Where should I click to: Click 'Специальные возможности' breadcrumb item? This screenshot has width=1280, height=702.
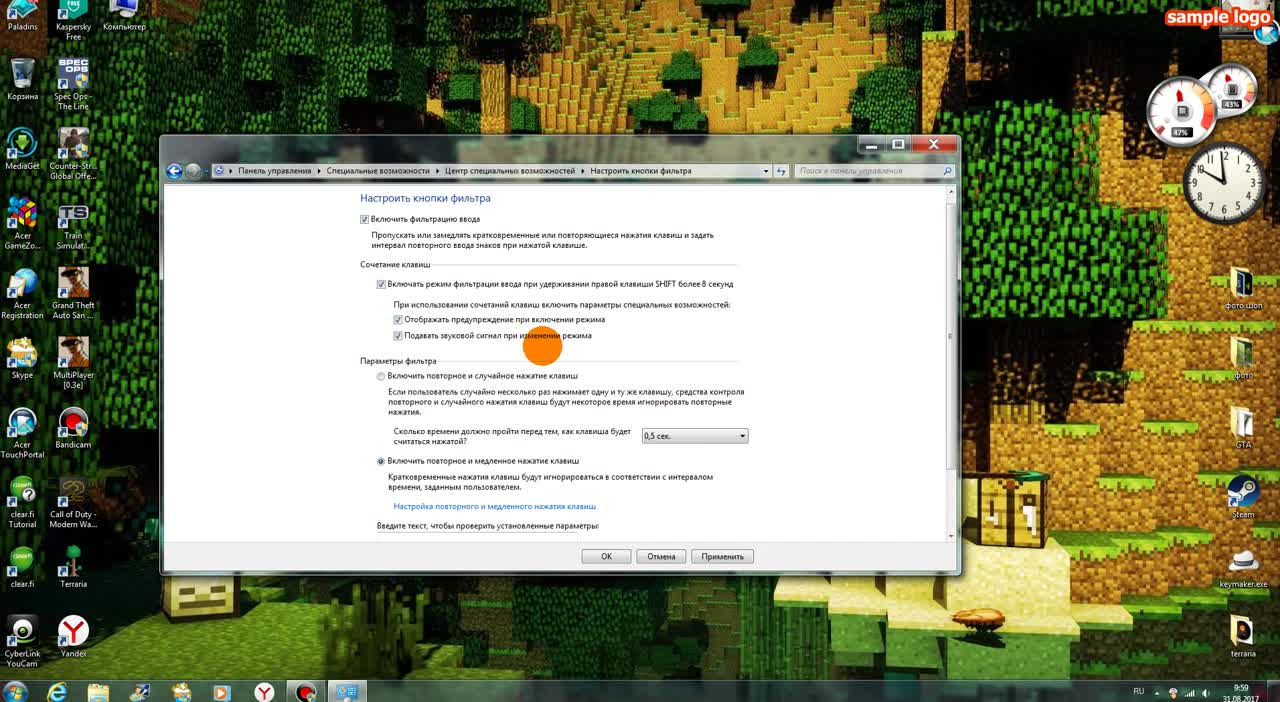pyautogui.click(x=378, y=171)
